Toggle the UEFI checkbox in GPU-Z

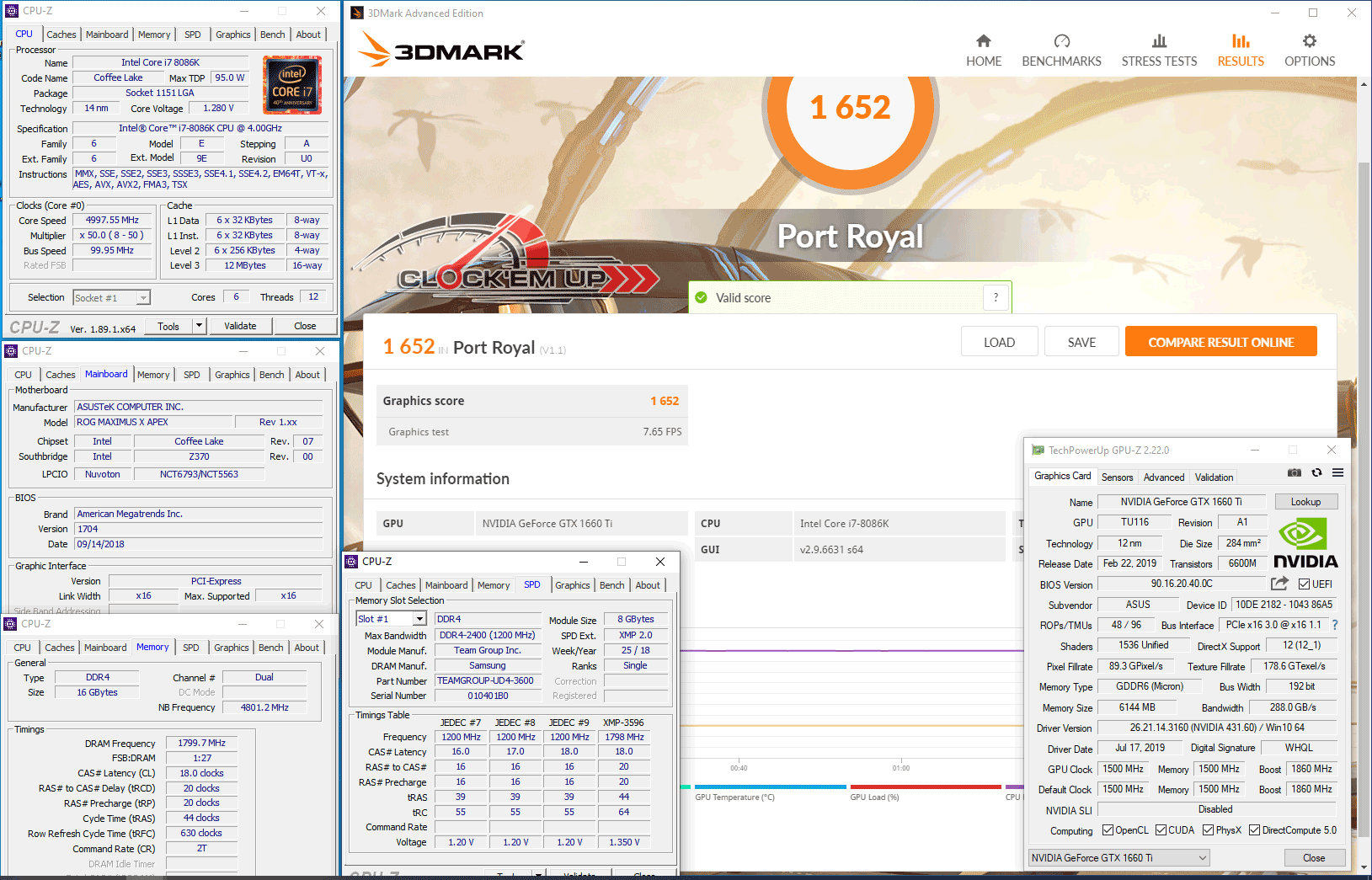pos(1304,584)
